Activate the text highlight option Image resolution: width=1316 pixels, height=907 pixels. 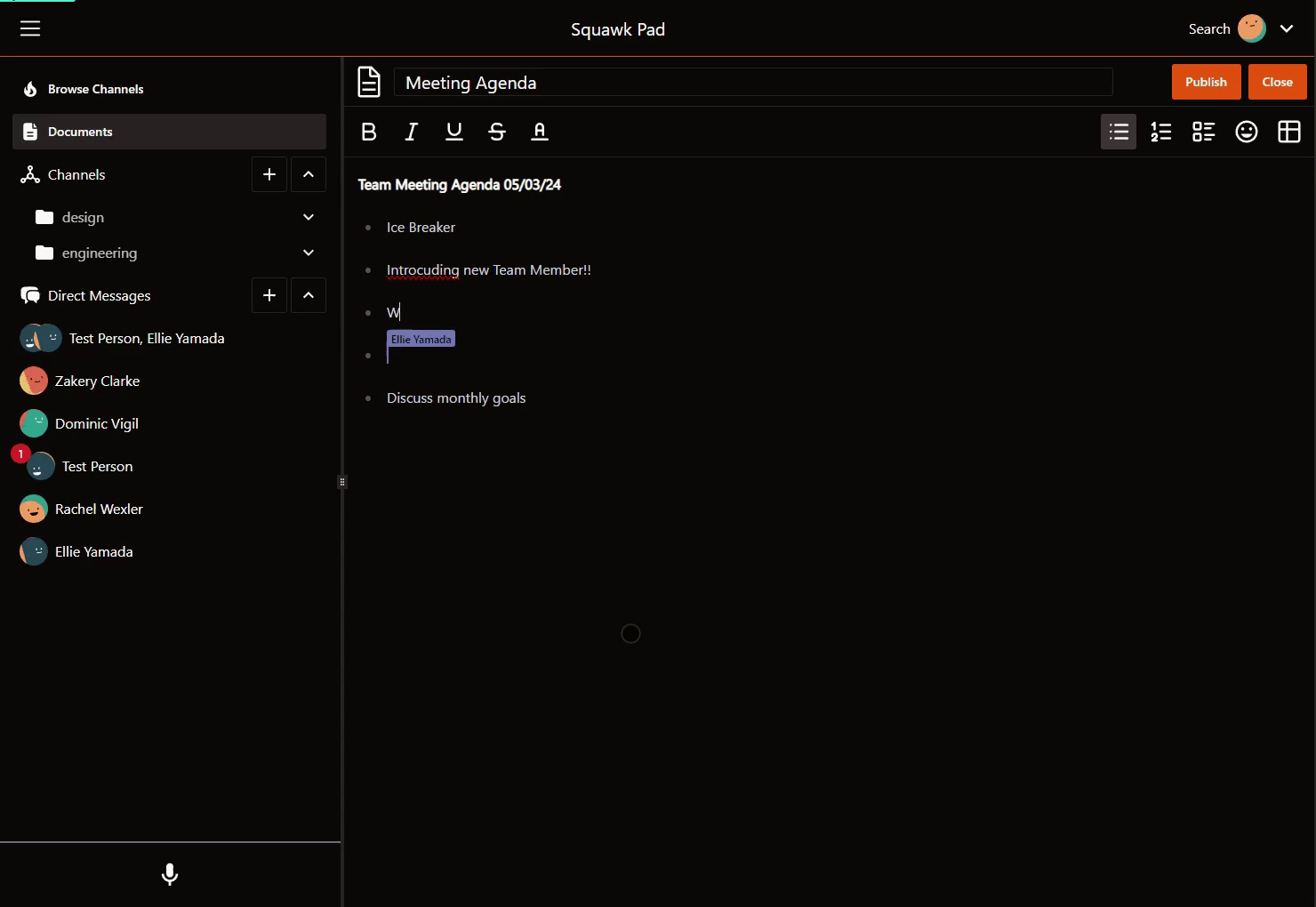click(x=539, y=132)
